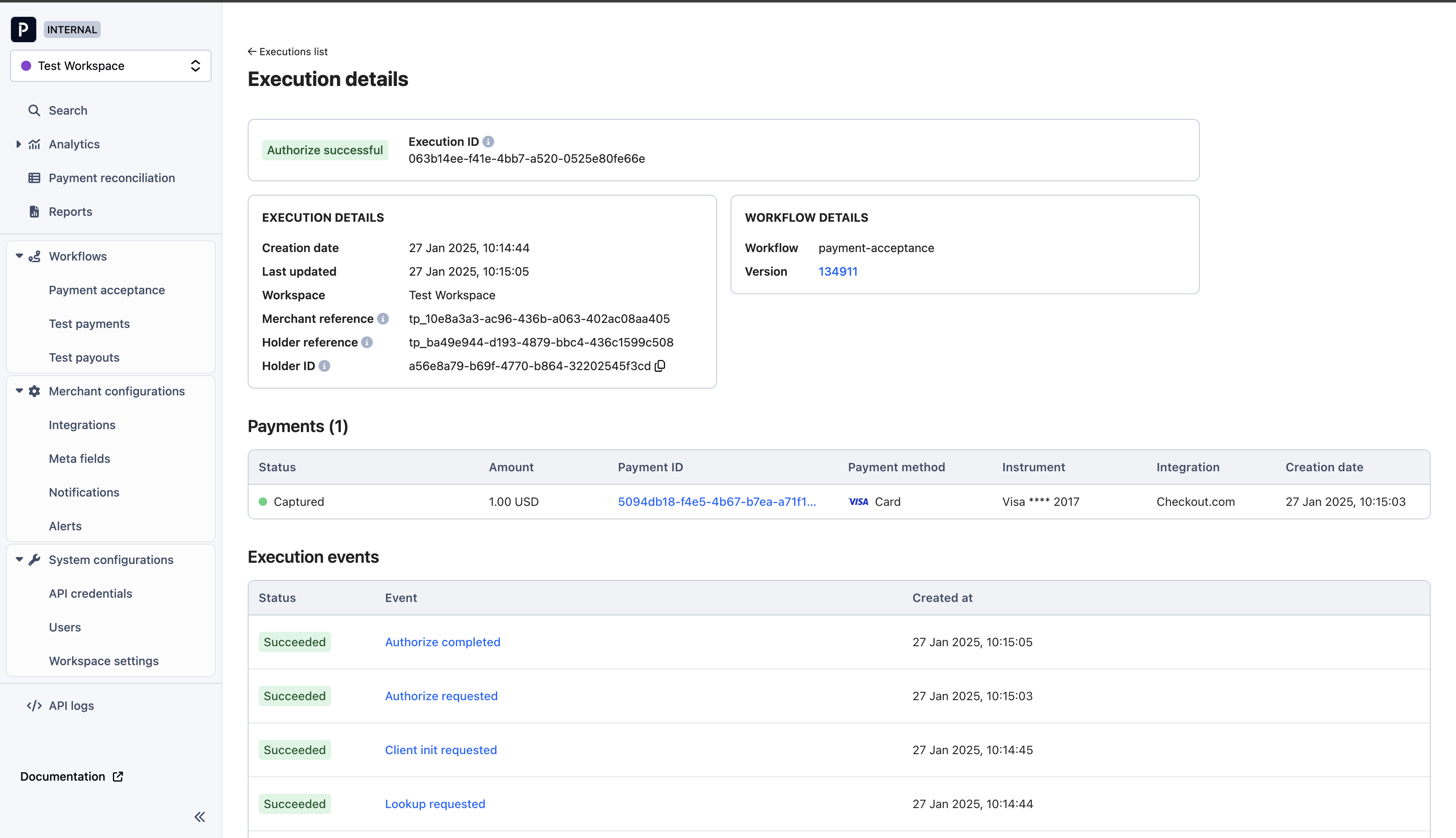
Task: Open the Search magnifier in sidebar
Action: [x=35, y=110]
